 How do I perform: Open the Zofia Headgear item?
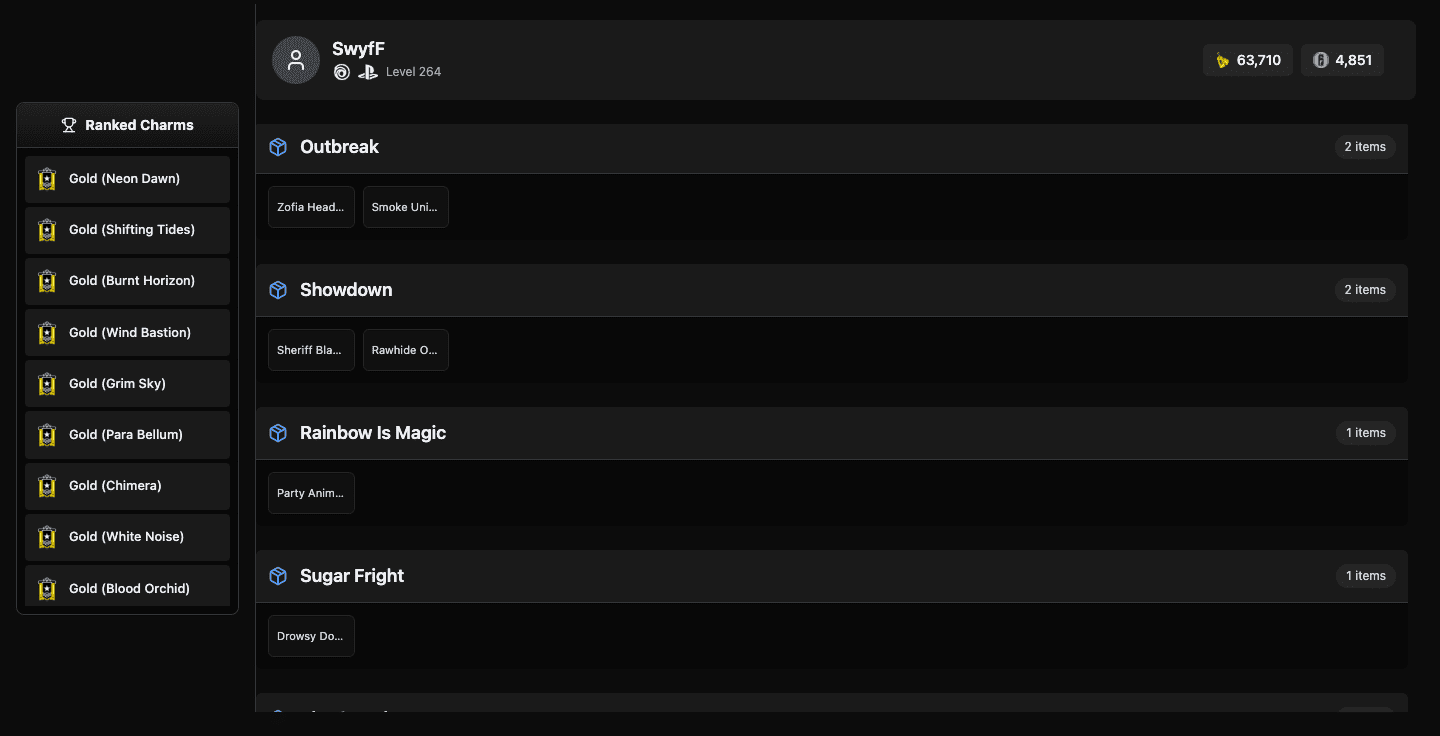click(x=311, y=207)
